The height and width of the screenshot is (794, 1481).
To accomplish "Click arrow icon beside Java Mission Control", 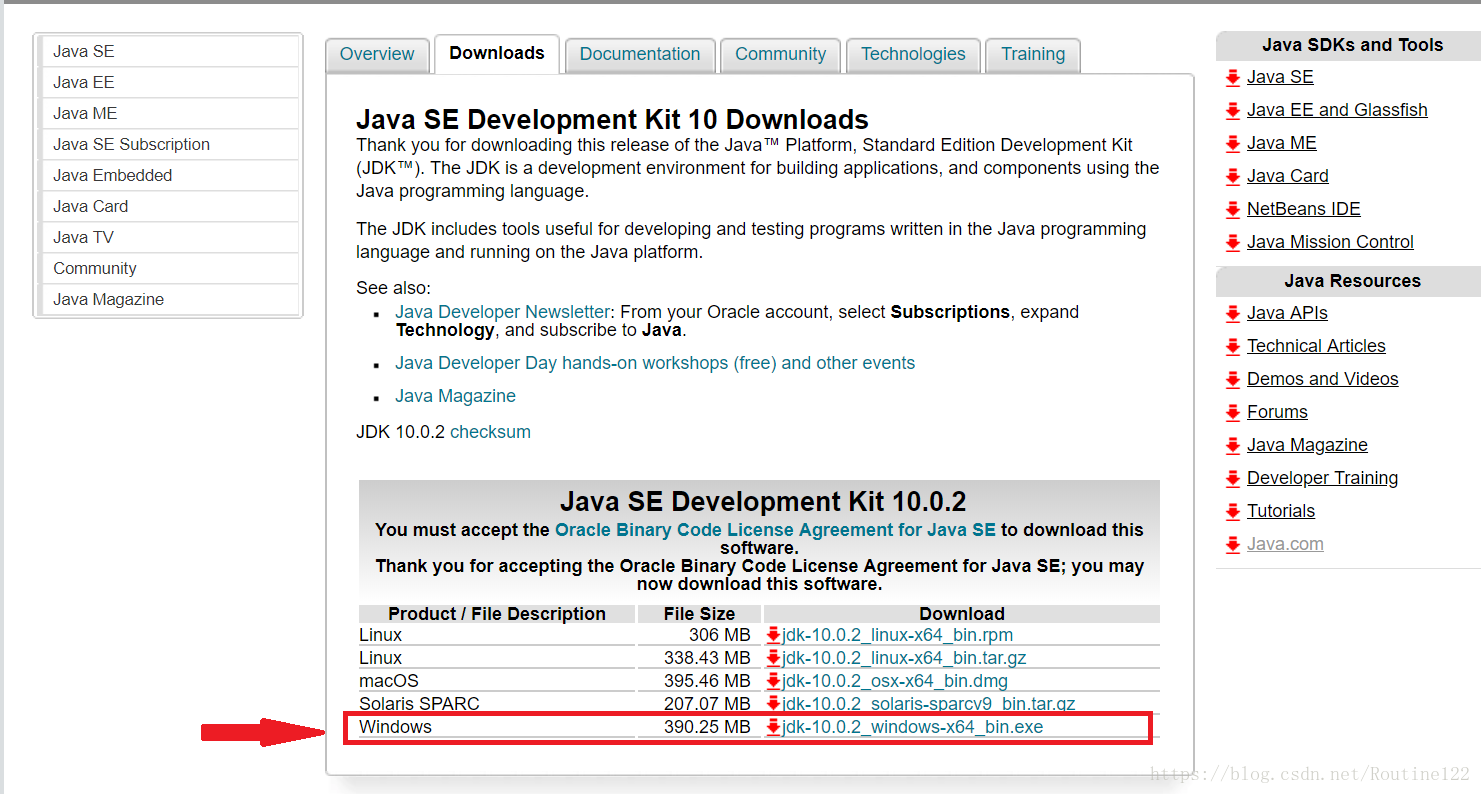I will pos(1233,243).
